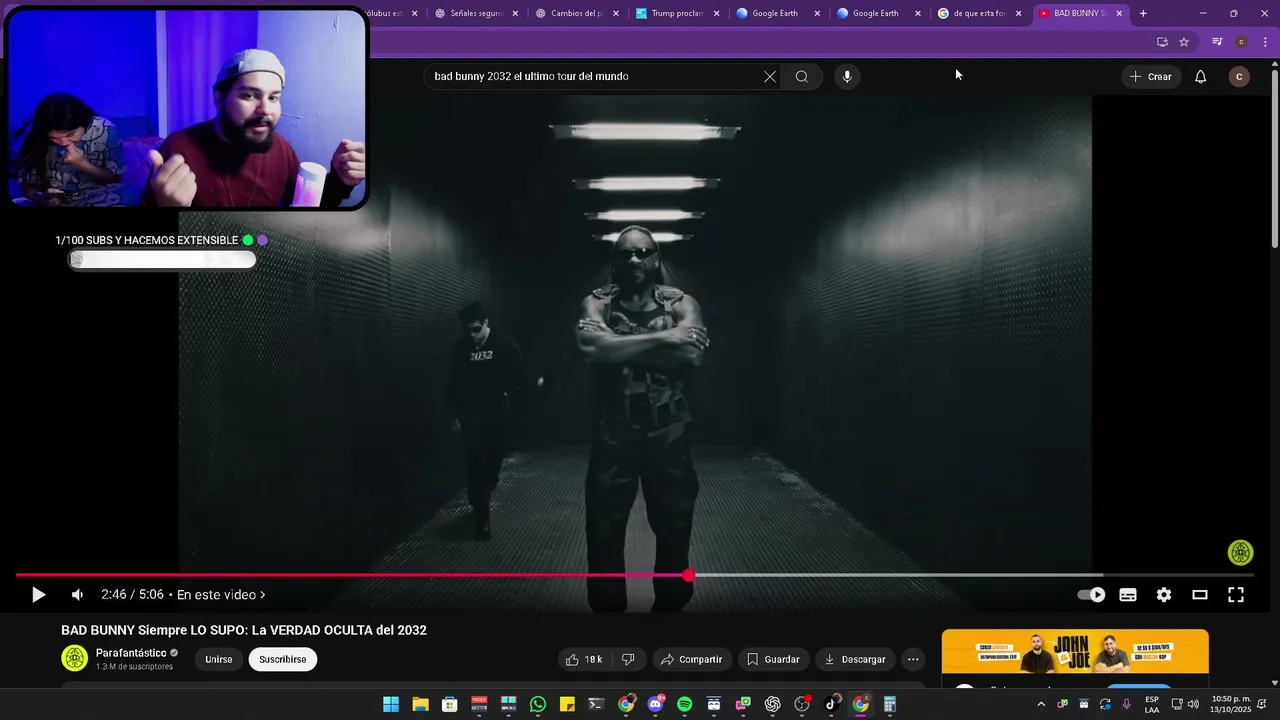This screenshot has width=1280, height=720.
Task: Open Chrome media controls icon
Action: (1217, 42)
